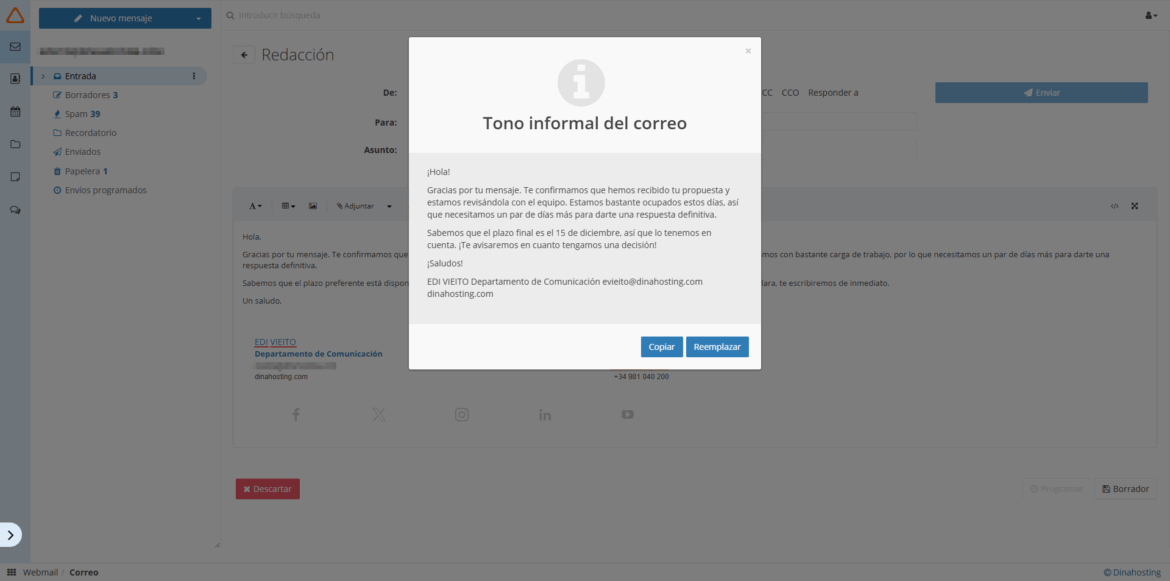Open the Calendar icon in left sidebar
Viewport: 1170px width, 581px height.
[x=13, y=113]
